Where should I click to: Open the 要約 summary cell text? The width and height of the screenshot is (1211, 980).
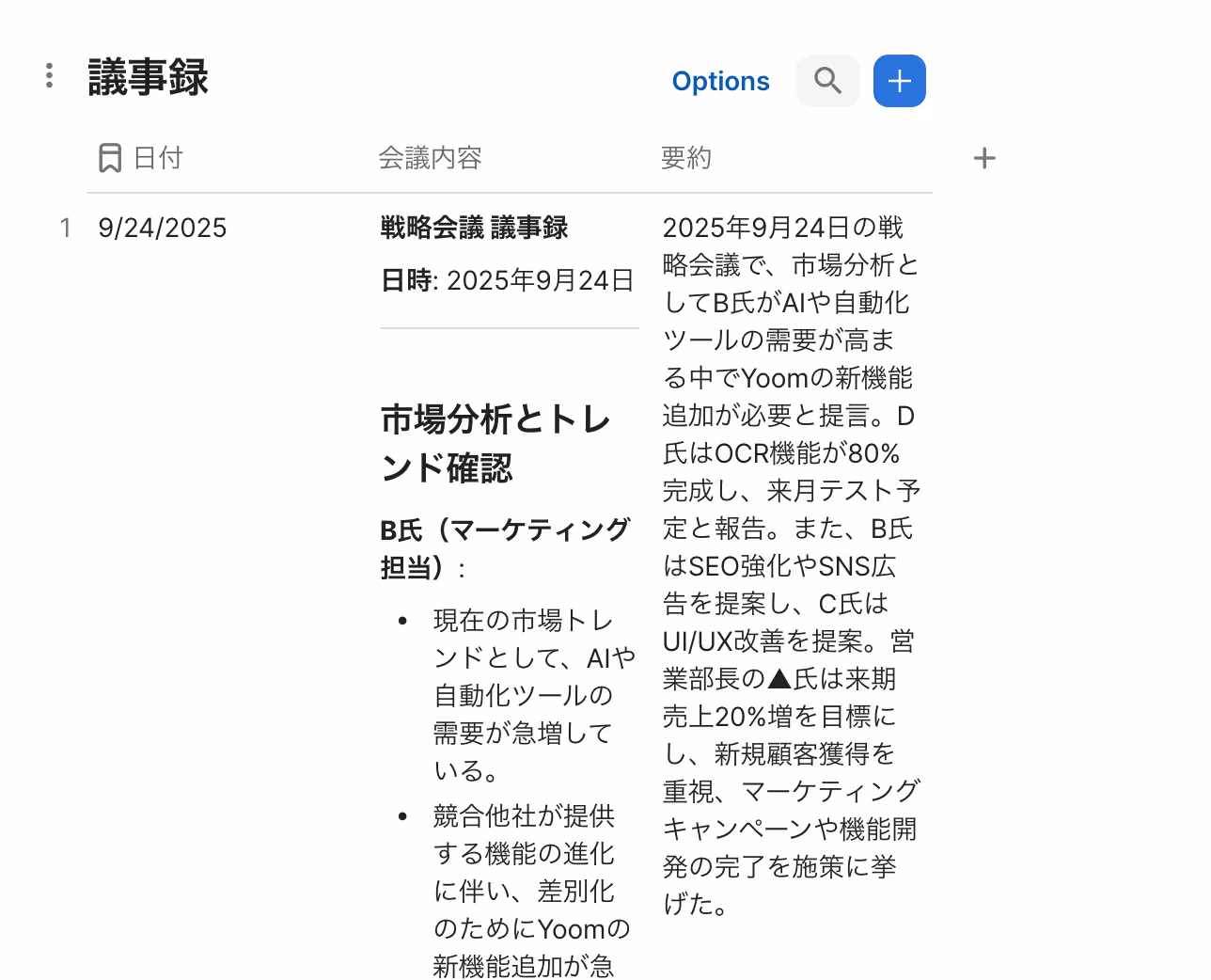pyautogui.click(x=791, y=565)
